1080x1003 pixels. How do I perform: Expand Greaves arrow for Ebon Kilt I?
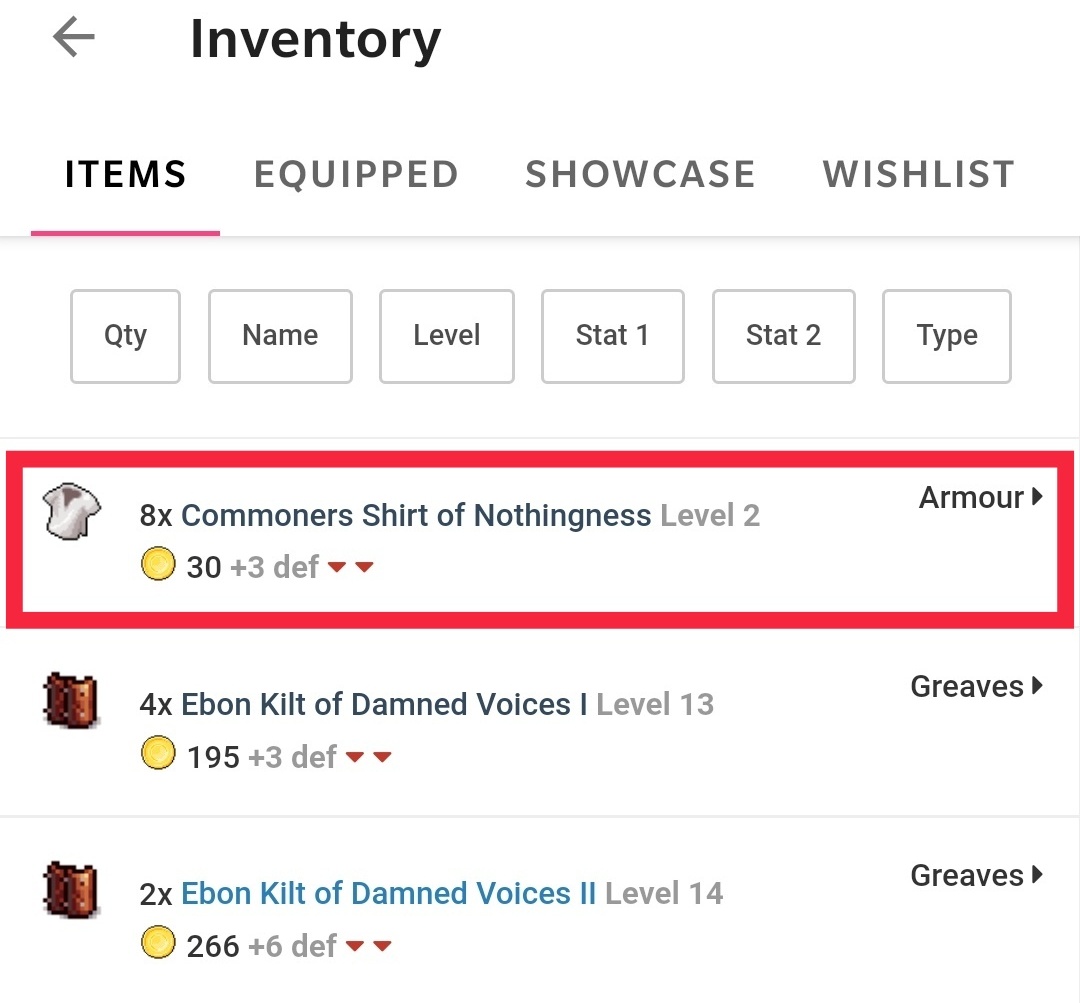coord(1037,686)
